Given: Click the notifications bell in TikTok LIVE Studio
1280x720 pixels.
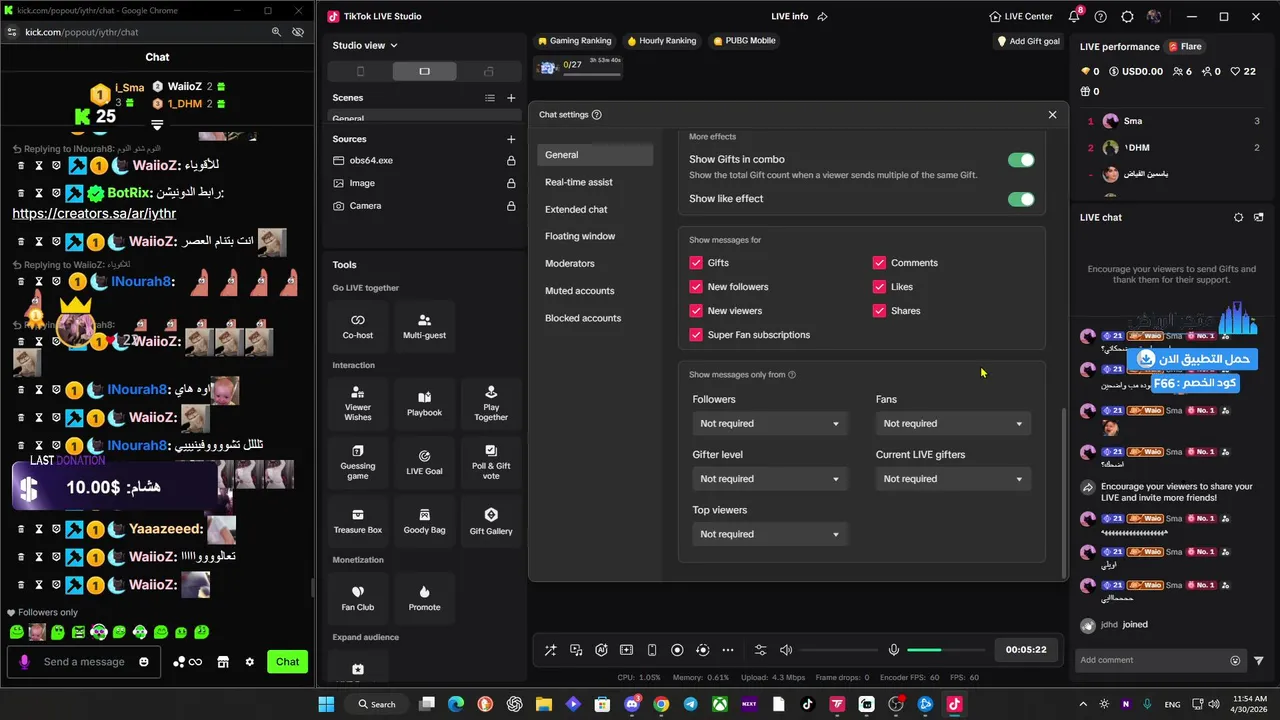Looking at the screenshot, I should 1074,16.
